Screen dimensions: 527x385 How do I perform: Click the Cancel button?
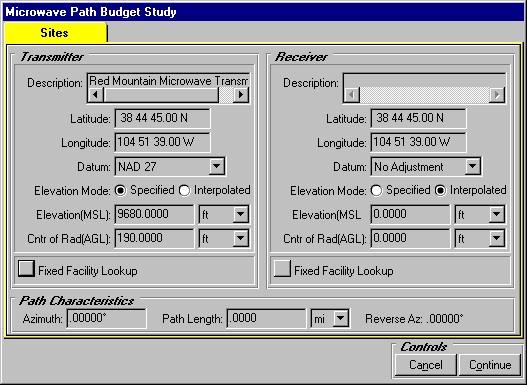[425, 365]
